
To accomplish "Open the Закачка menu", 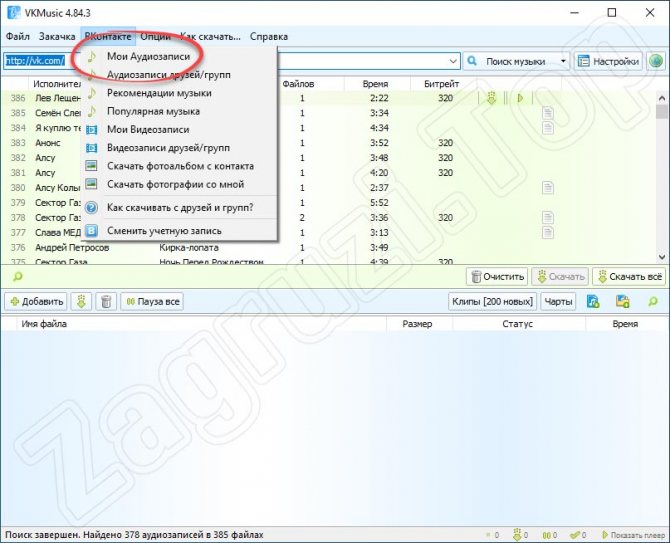I will (57, 37).
